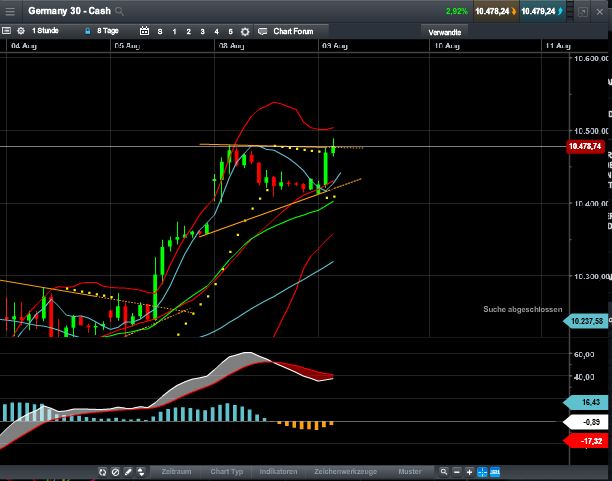Click the magnifier zoom icon in bottom toolbar

point(443,472)
